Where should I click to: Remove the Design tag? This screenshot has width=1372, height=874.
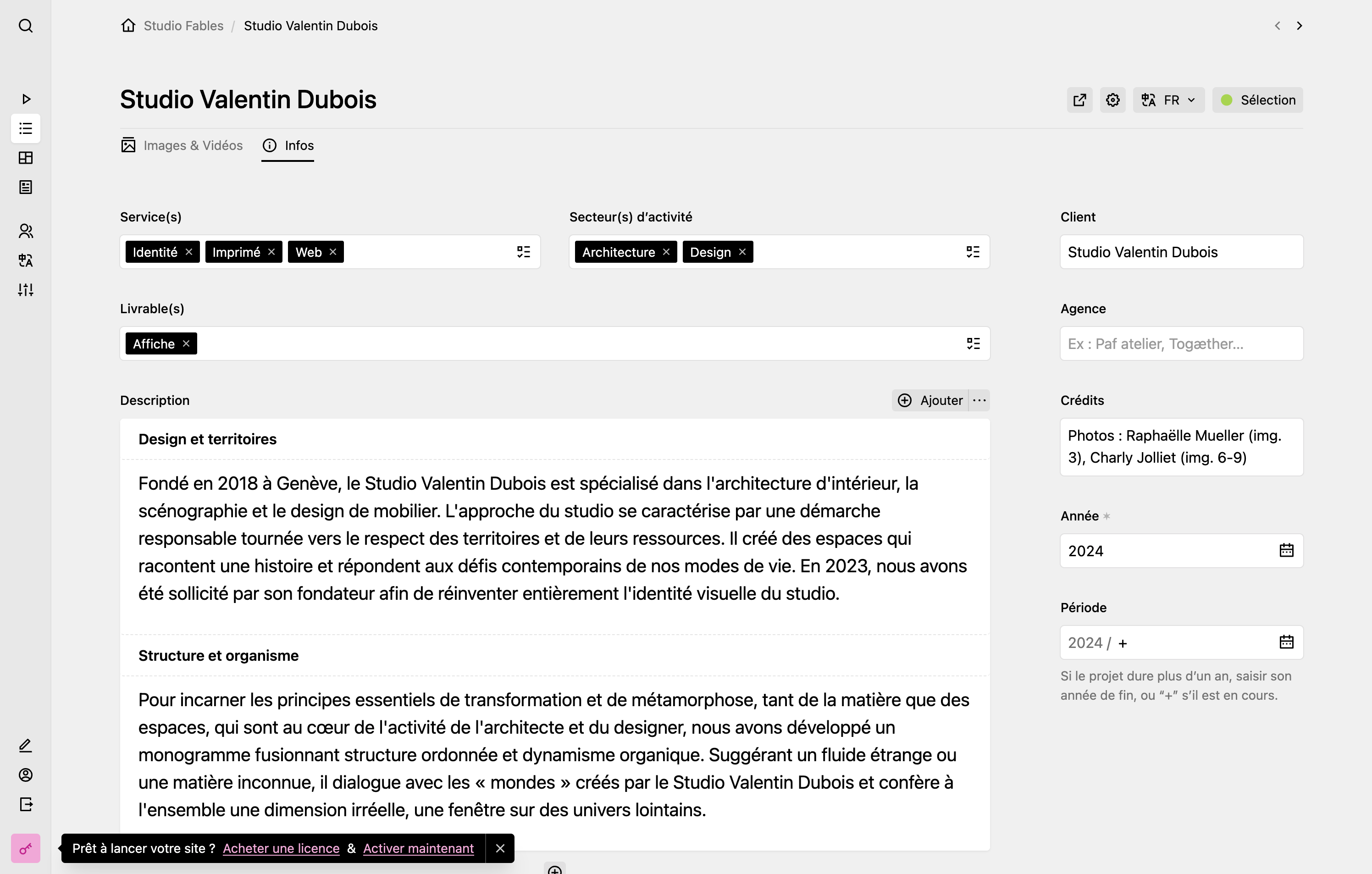(x=742, y=252)
